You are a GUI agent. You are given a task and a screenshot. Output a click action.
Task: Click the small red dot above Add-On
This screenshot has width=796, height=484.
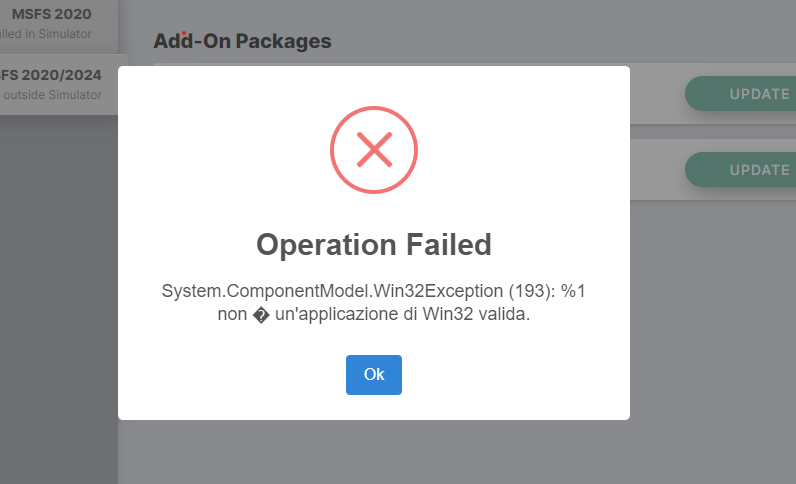185,32
